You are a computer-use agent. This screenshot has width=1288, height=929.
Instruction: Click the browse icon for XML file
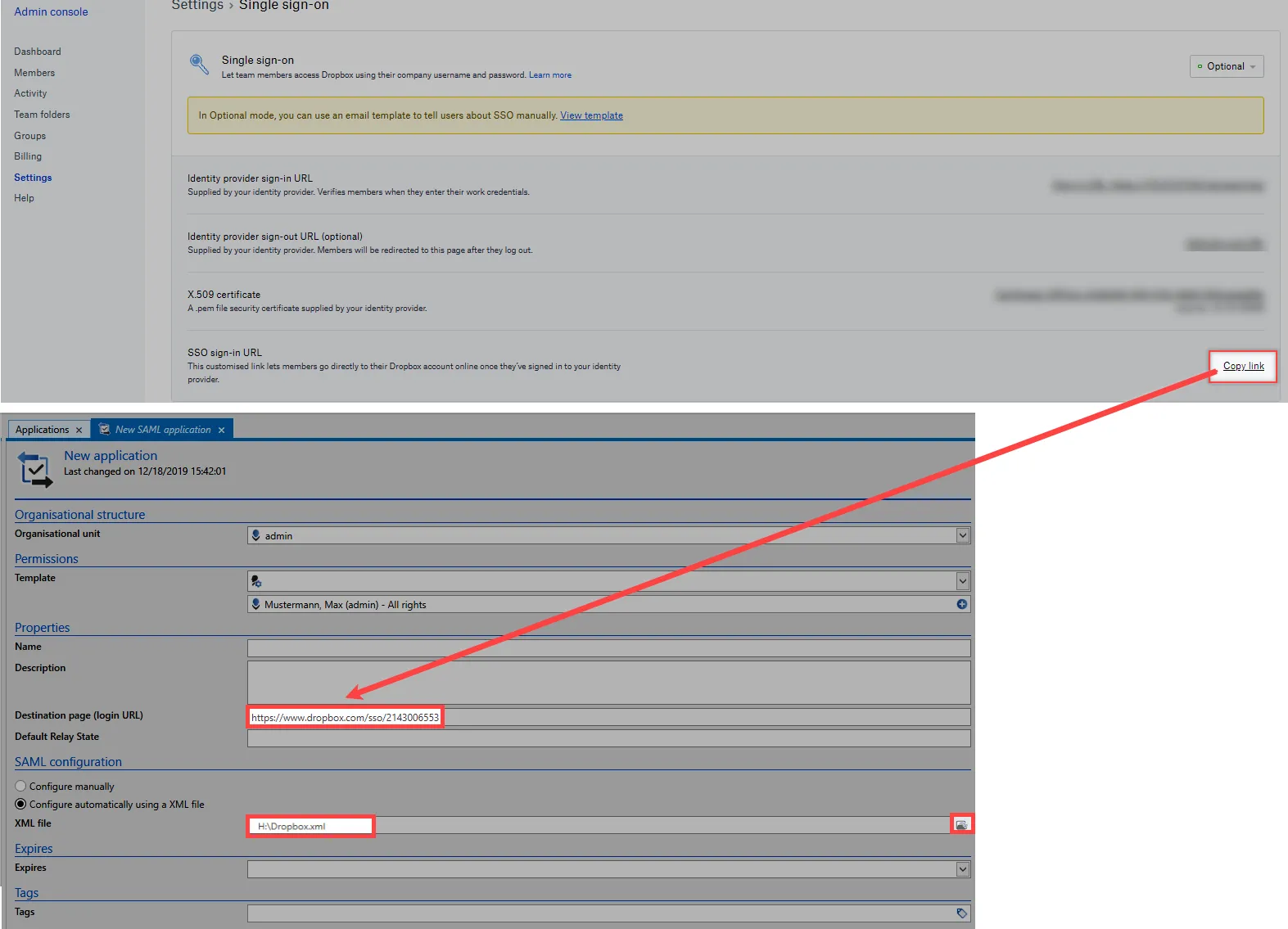click(x=961, y=824)
